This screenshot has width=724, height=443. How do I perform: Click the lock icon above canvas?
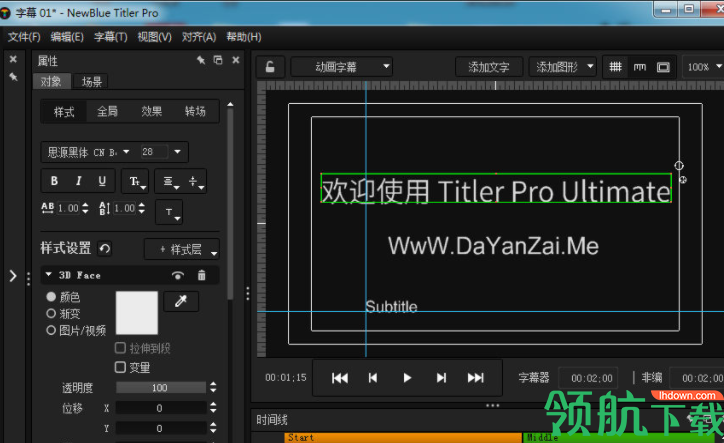click(270, 67)
